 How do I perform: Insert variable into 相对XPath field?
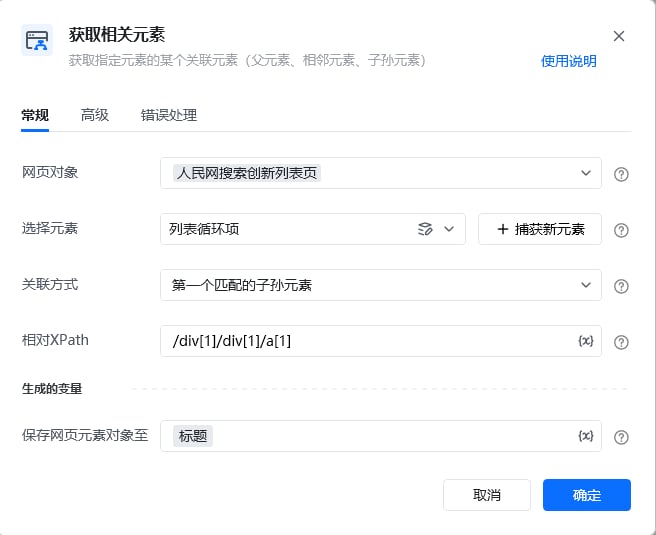pyautogui.click(x=586, y=341)
